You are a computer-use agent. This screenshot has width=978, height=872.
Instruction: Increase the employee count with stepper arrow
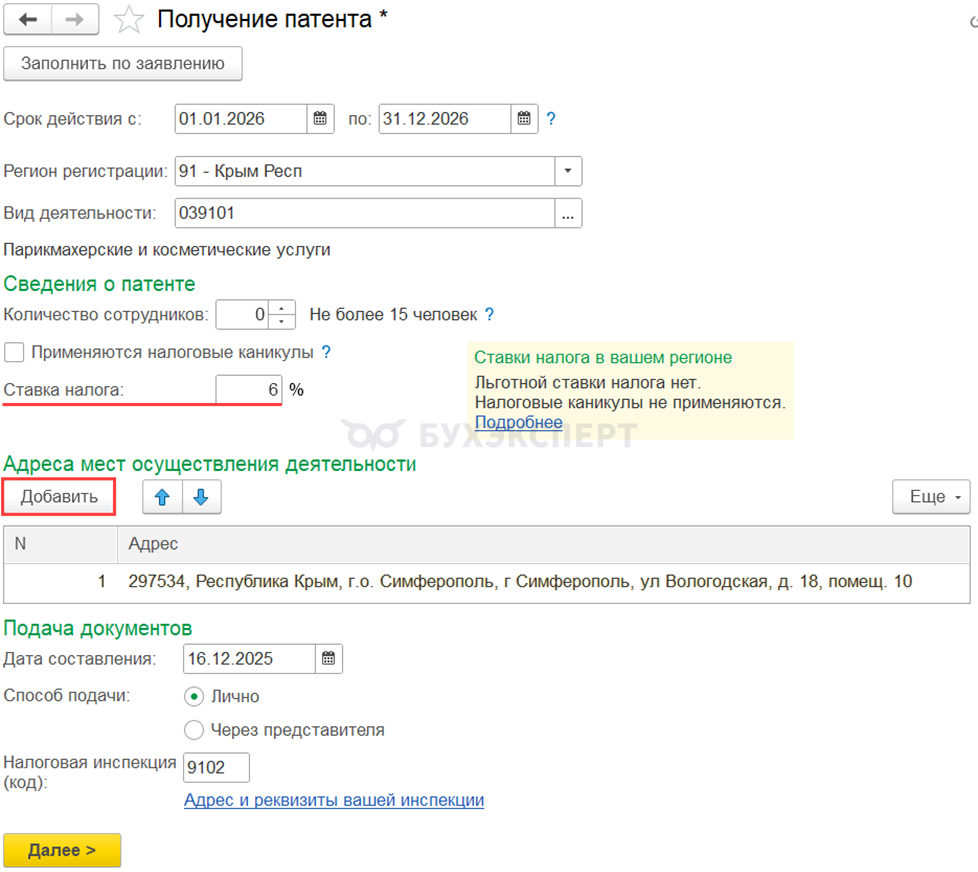(284, 308)
